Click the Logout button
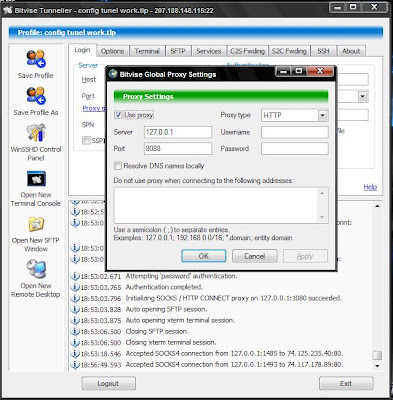Screen dimensions: 393x400 pyautogui.click(x=109, y=383)
